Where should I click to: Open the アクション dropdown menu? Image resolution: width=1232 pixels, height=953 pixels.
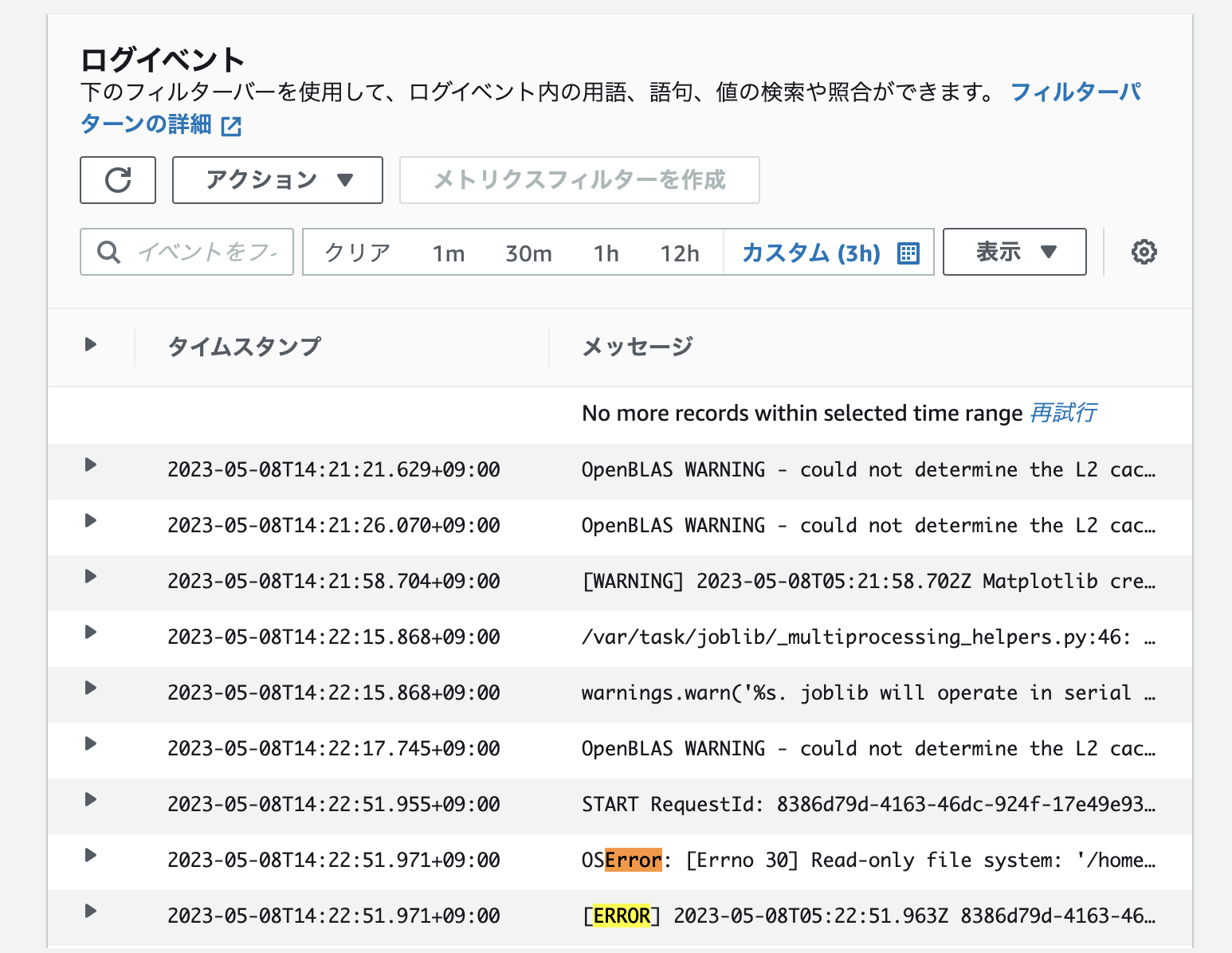click(x=277, y=180)
